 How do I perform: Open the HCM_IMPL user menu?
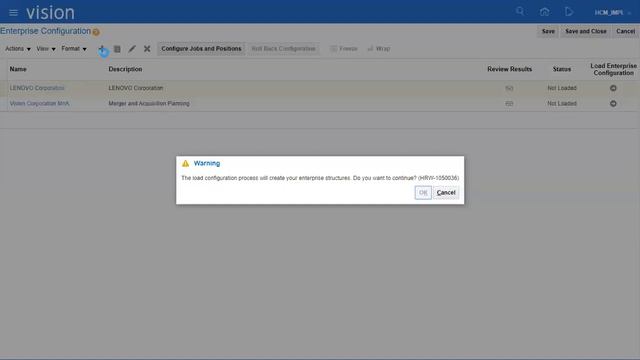pos(612,13)
